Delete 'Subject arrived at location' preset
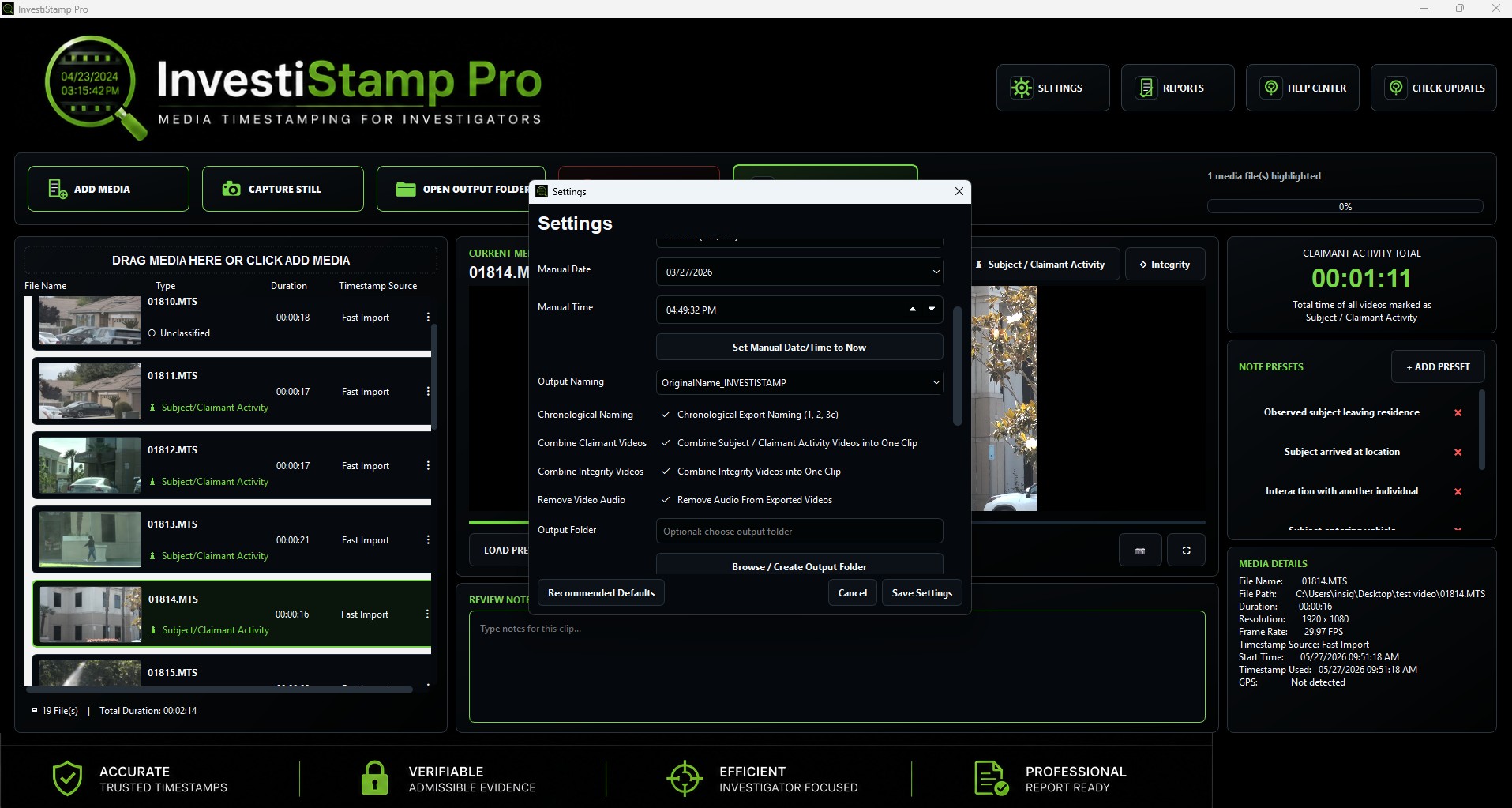Screen dimensions: 1512x808 (1458, 452)
